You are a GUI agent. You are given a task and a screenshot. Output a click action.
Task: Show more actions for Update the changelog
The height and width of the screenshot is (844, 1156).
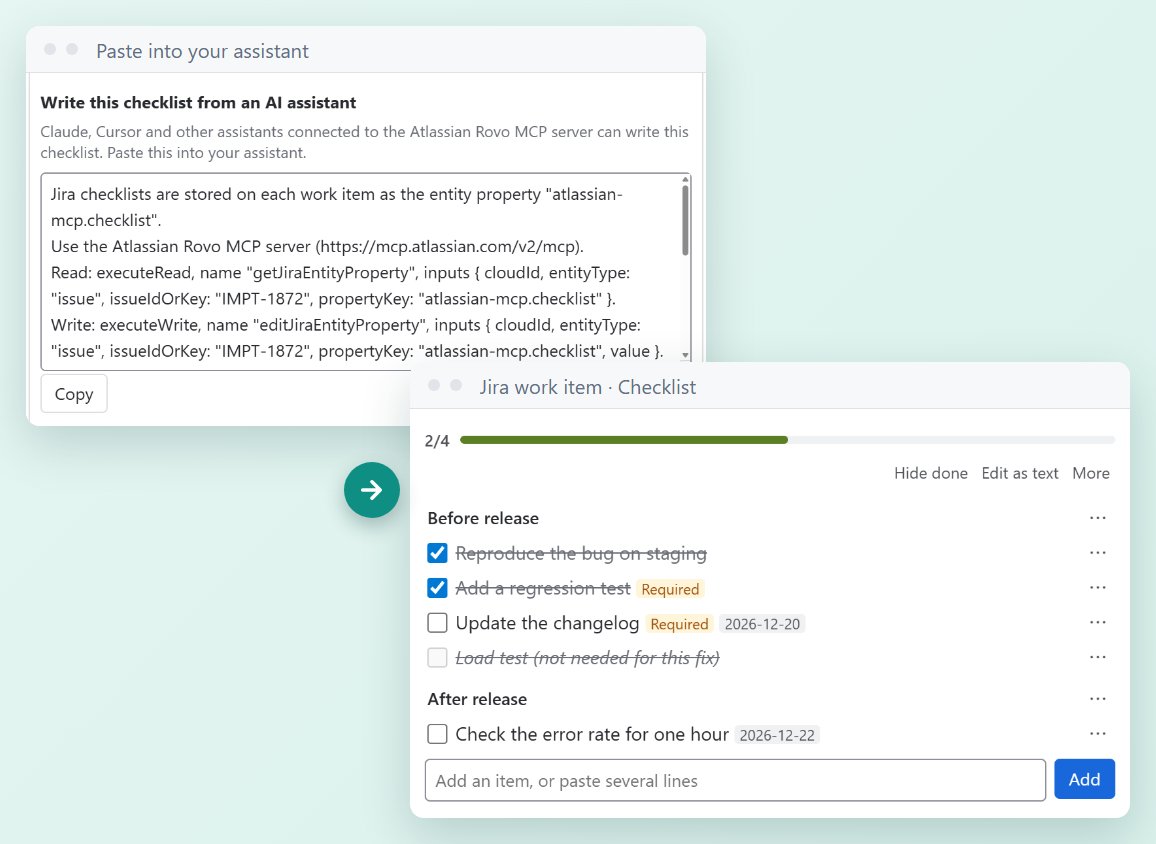[1098, 622]
